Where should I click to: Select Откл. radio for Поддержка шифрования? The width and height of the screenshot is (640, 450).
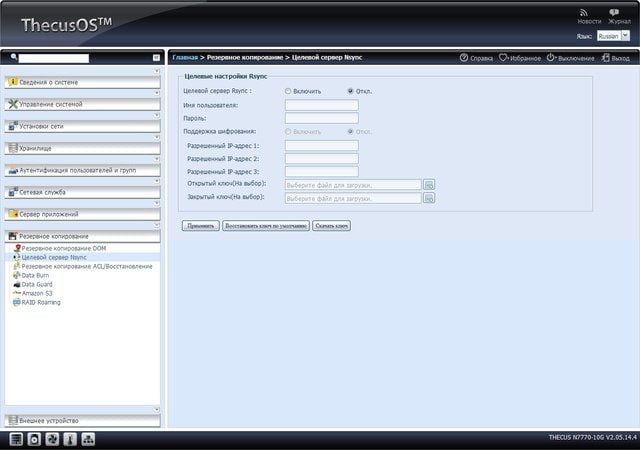[x=350, y=131]
